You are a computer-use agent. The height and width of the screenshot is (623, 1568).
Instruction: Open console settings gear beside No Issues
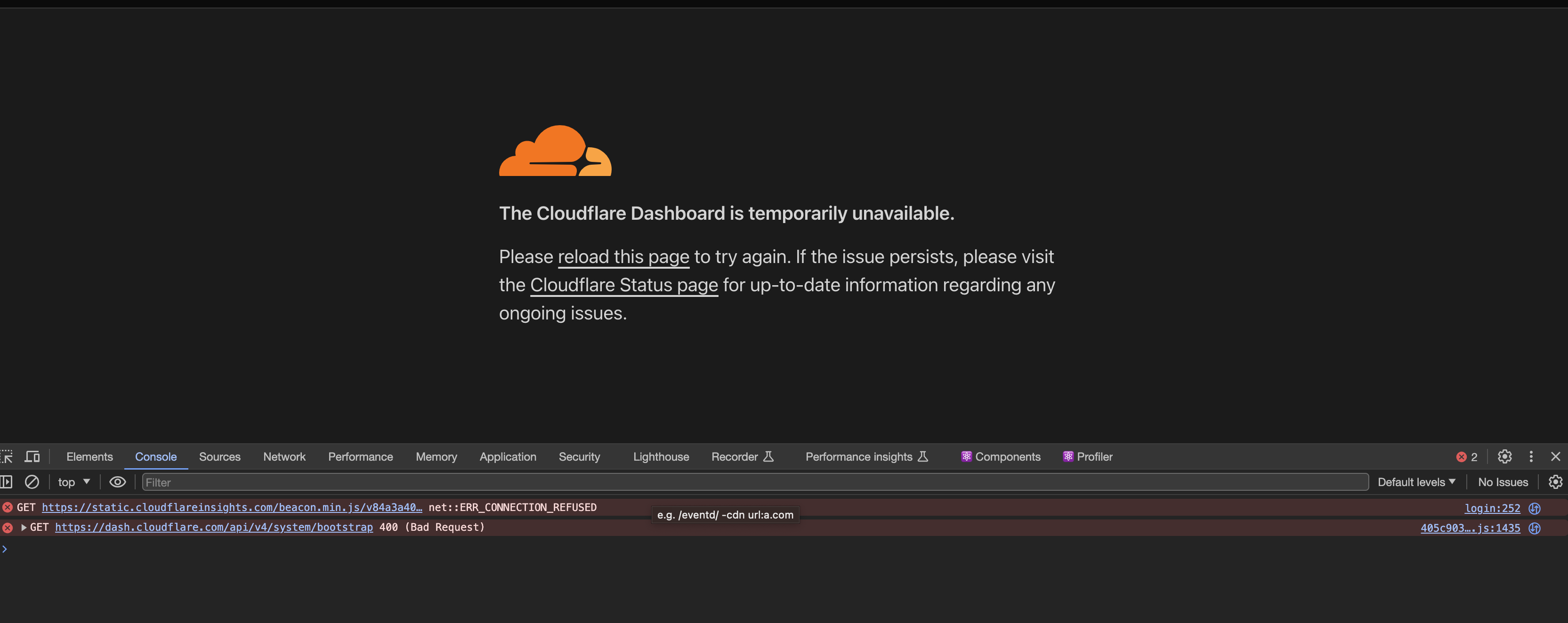(x=1555, y=482)
